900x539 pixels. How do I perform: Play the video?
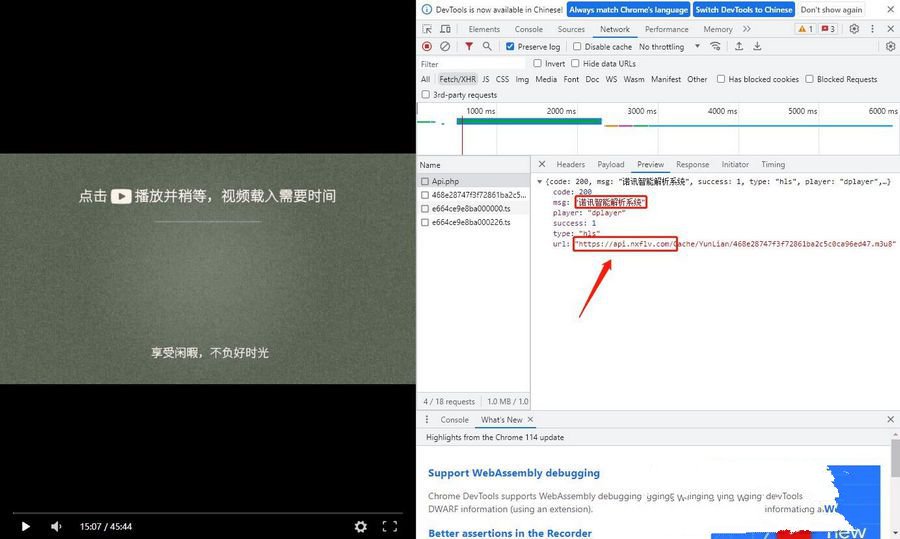(25, 526)
